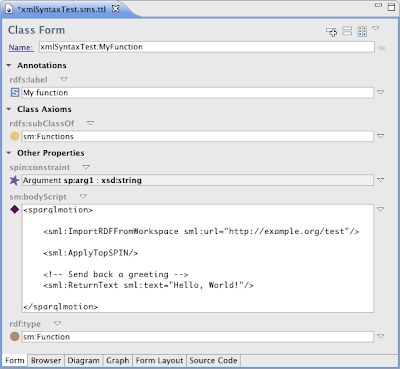Switch to the Diagram tab
The image size is (400, 369).
tap(83, 361)
